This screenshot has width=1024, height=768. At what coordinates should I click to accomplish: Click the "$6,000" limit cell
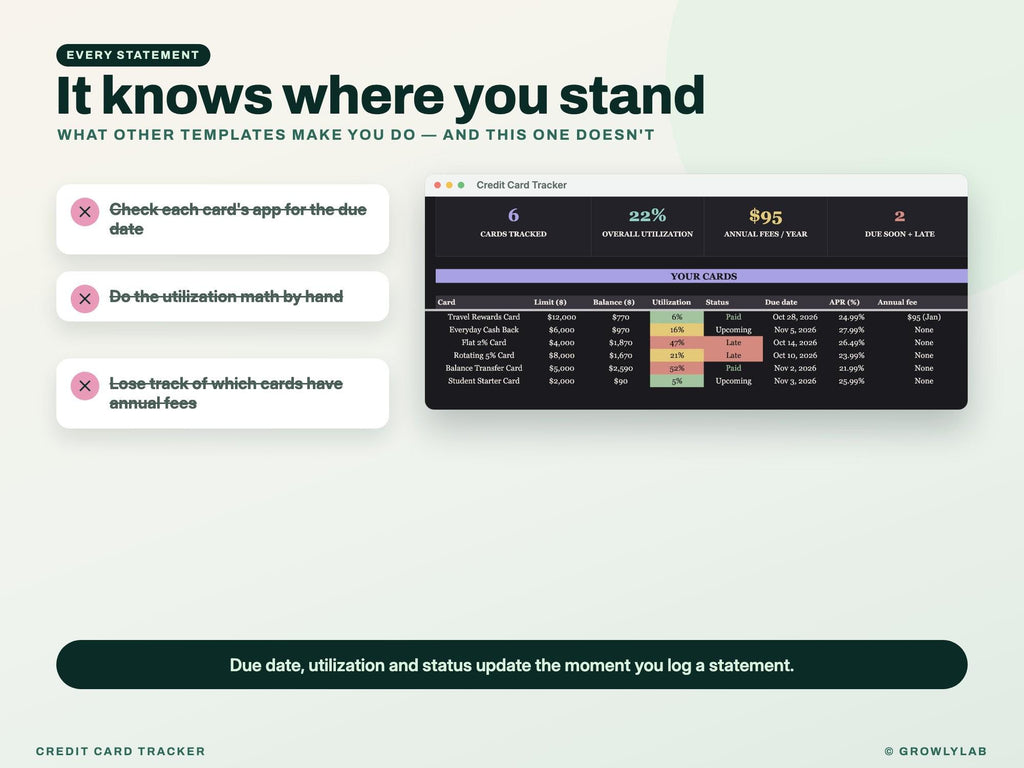562,330
